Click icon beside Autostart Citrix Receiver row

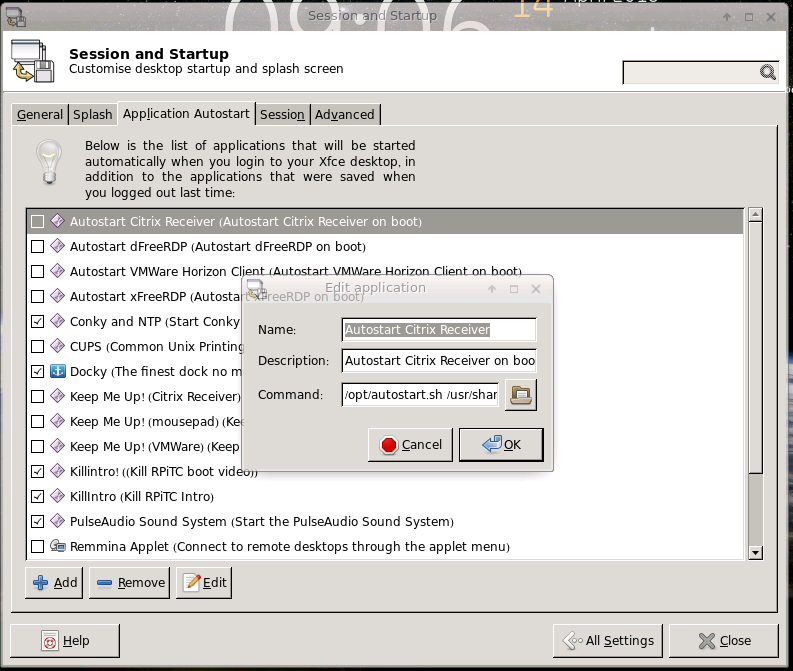[58, 221]
